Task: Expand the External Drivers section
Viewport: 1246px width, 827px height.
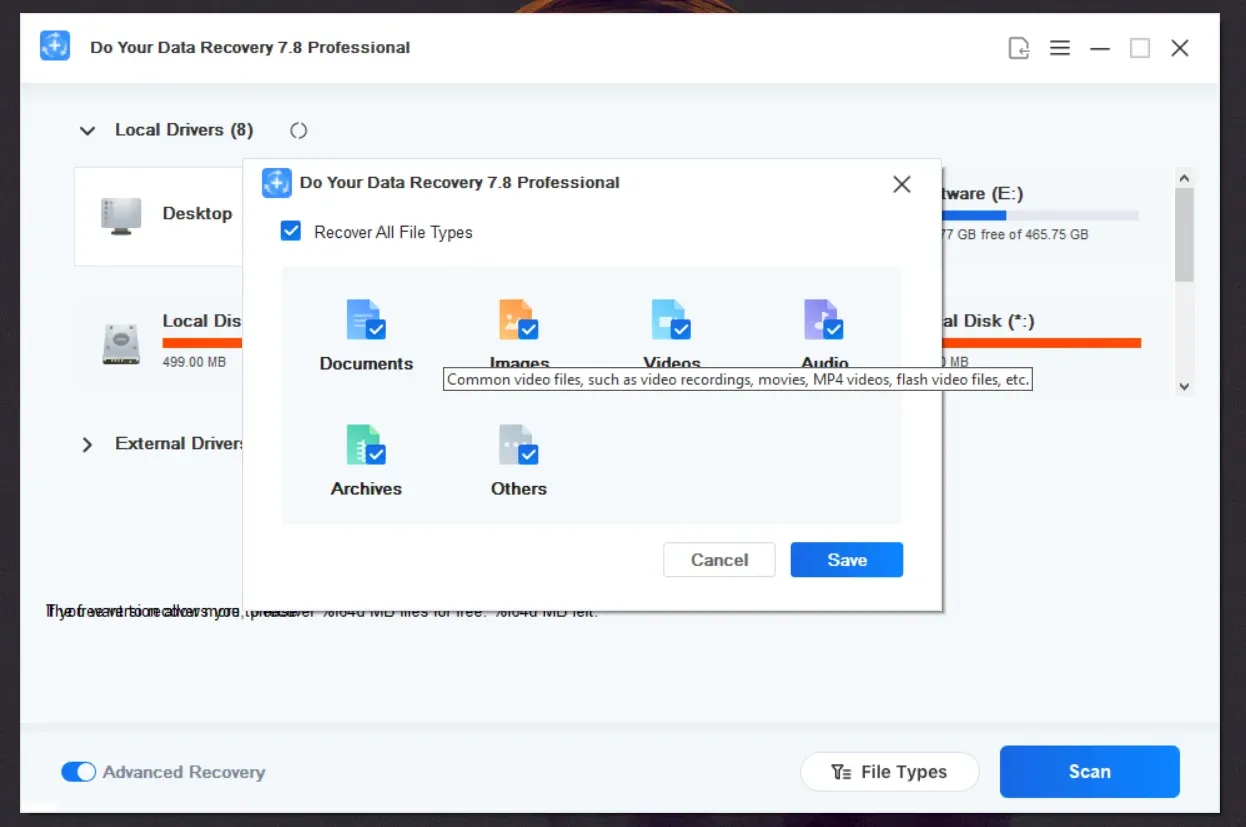Action: (87, 444)
